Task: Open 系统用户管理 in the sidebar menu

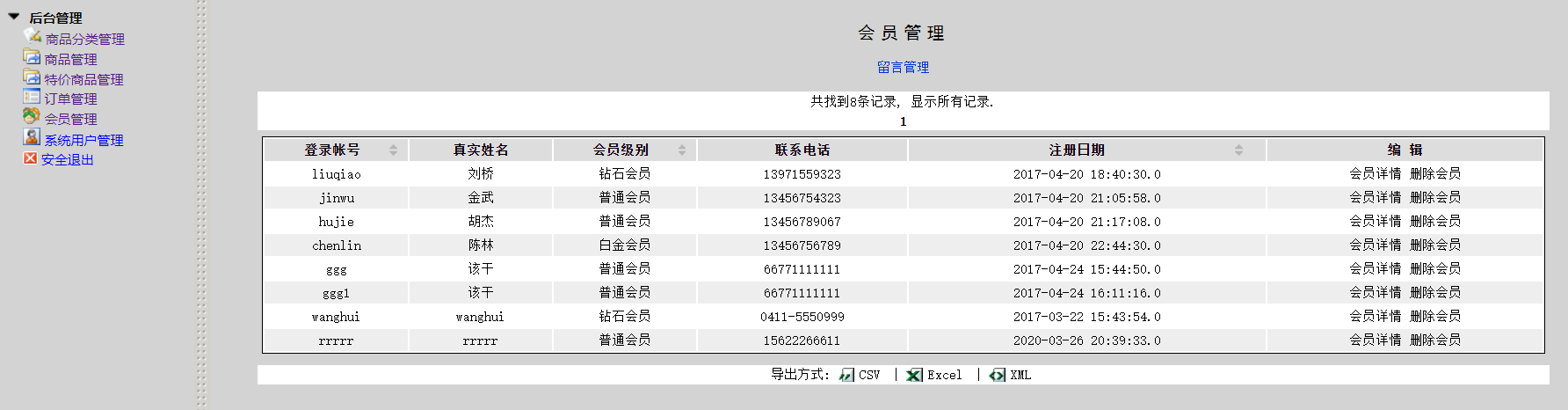Action: point(83,141)
